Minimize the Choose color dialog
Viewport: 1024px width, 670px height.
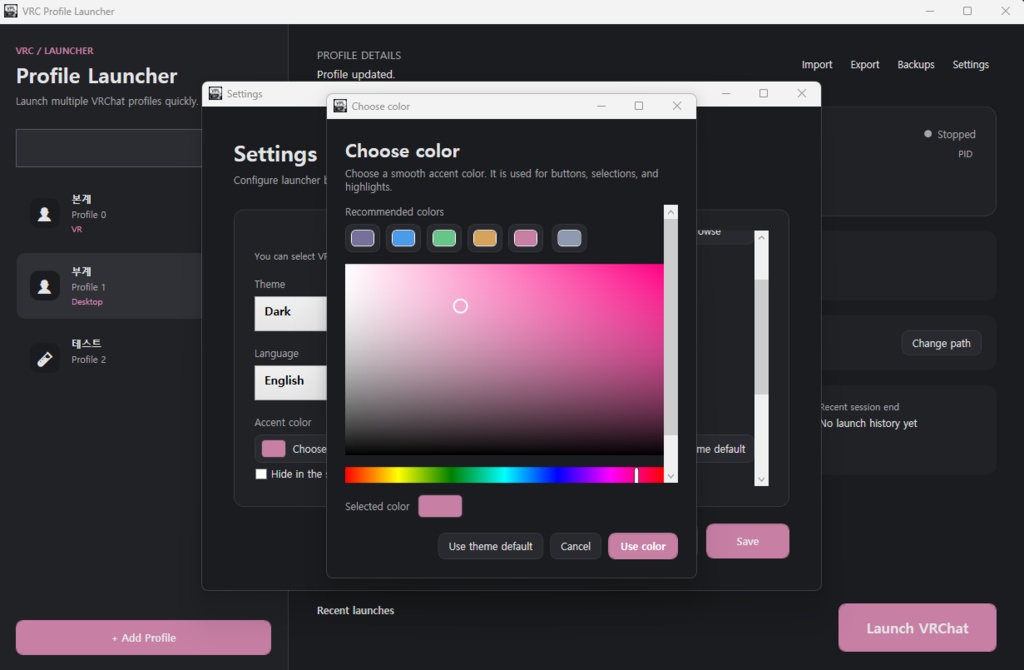[x=601, y=106]
